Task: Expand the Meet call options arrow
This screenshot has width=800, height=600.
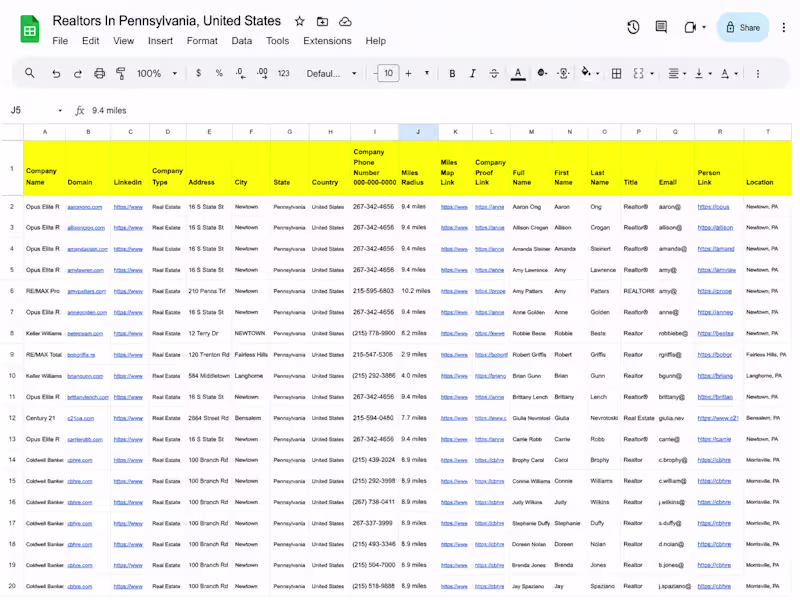Action: point(704,28)
